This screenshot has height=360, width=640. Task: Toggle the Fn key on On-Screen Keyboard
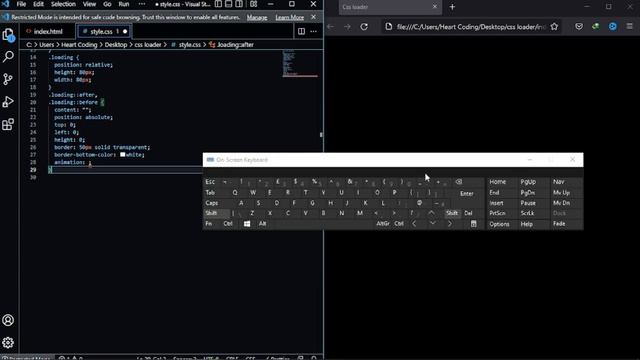click(x=209, y=224)
